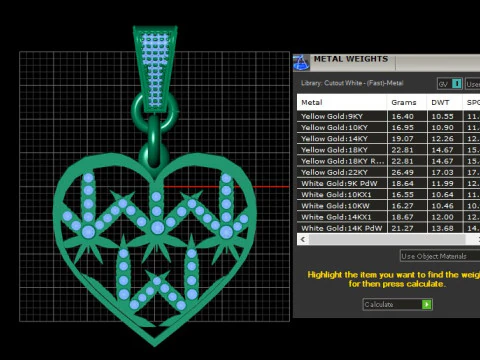Select the Yellow Gold:9KY row
Viewport: 480px width, 360px height.
388,116
